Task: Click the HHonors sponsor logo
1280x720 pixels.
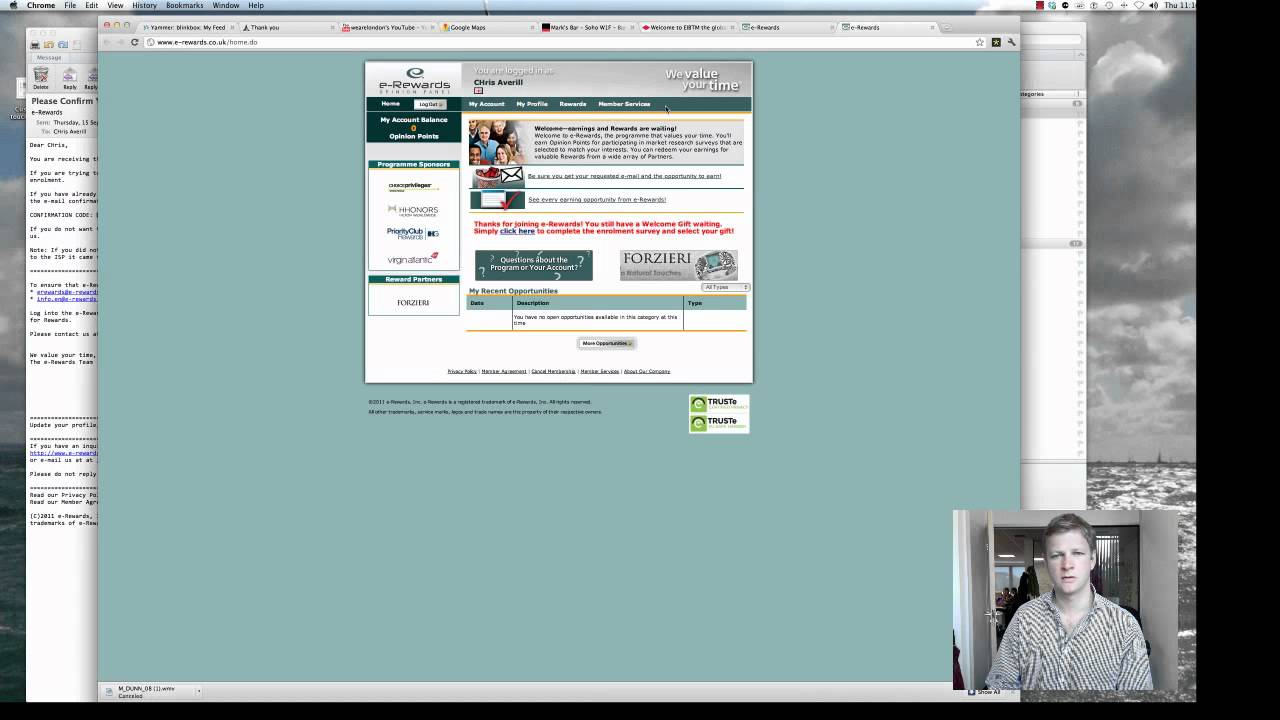Action: (x=412, y=210)
